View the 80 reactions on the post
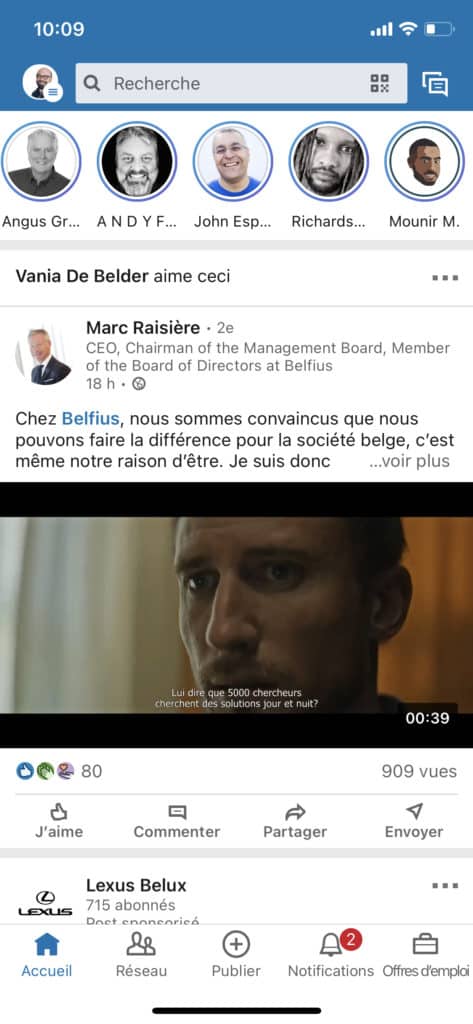 coord(59,771)
